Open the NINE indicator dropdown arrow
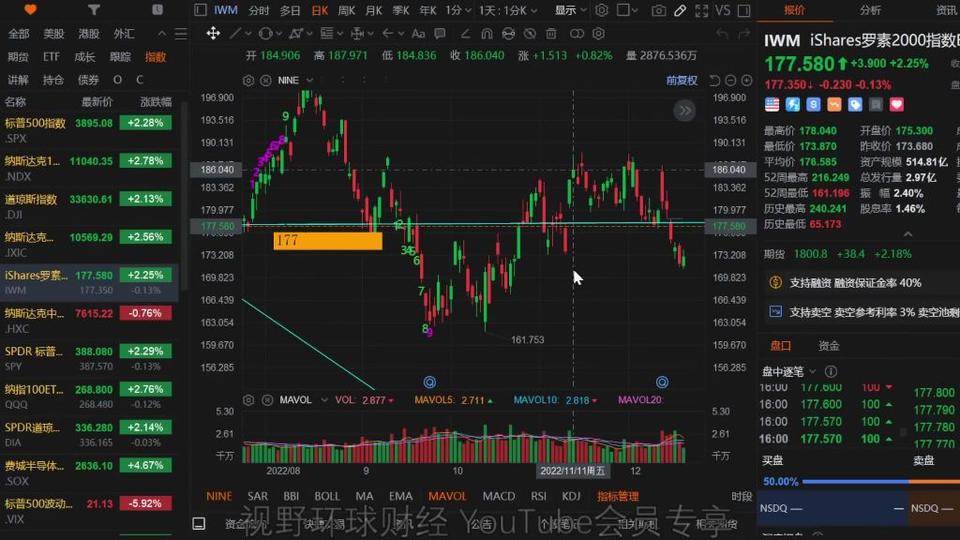Screen dimensions: 960x540 click(x=310, y=80)
